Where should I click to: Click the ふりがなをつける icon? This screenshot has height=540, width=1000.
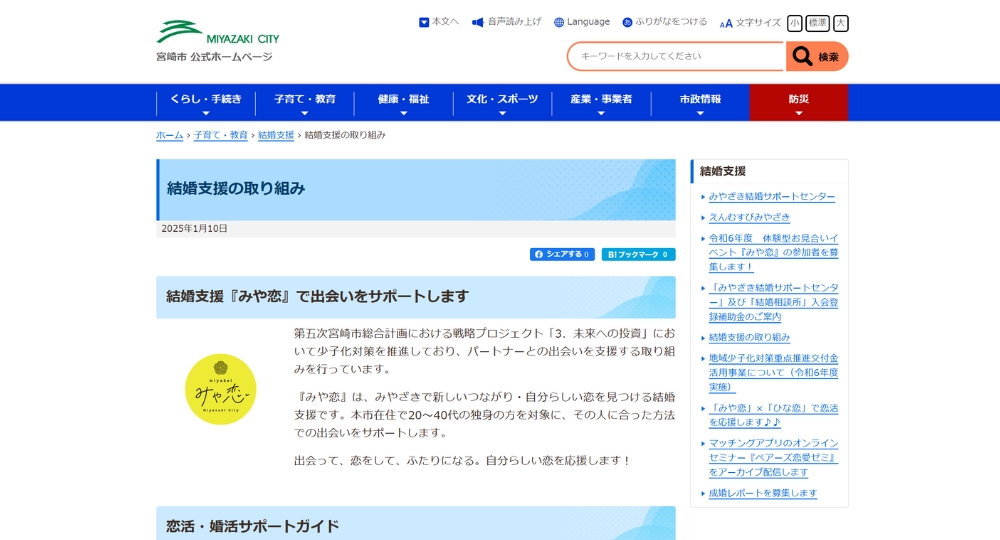point(628,22)
